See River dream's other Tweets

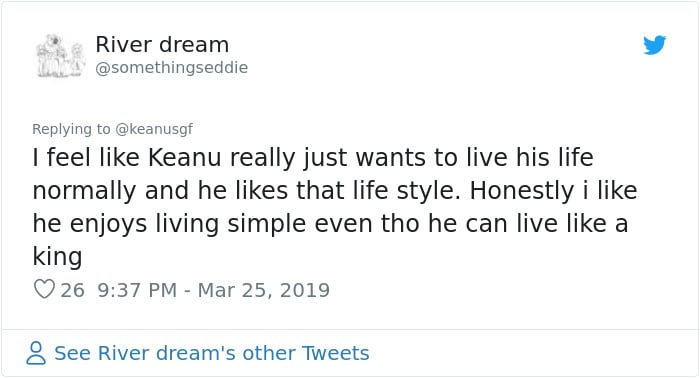pyautogui.click(x=212, y=353)
